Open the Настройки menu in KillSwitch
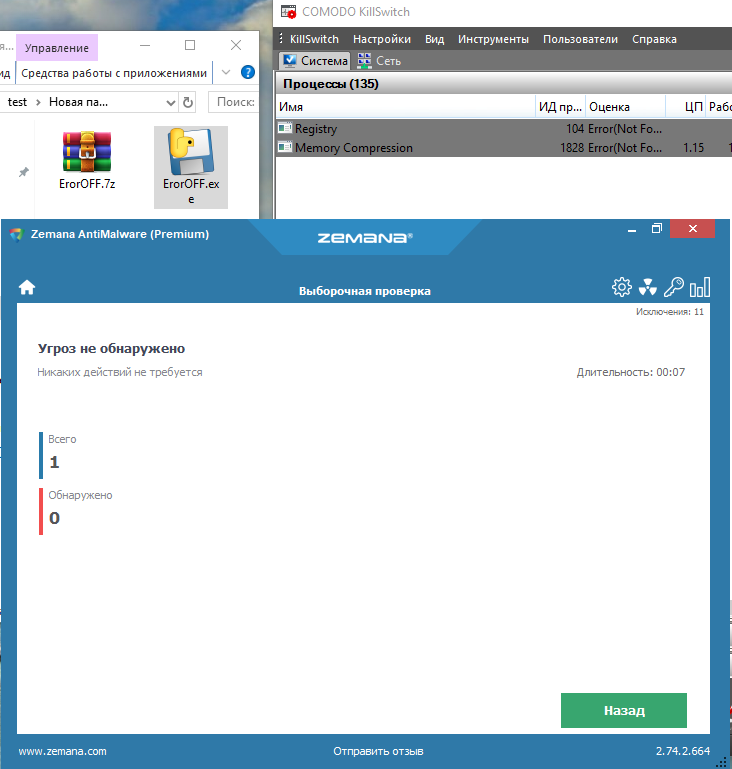Viewport: 732px width, 769px height. point(382,39)
